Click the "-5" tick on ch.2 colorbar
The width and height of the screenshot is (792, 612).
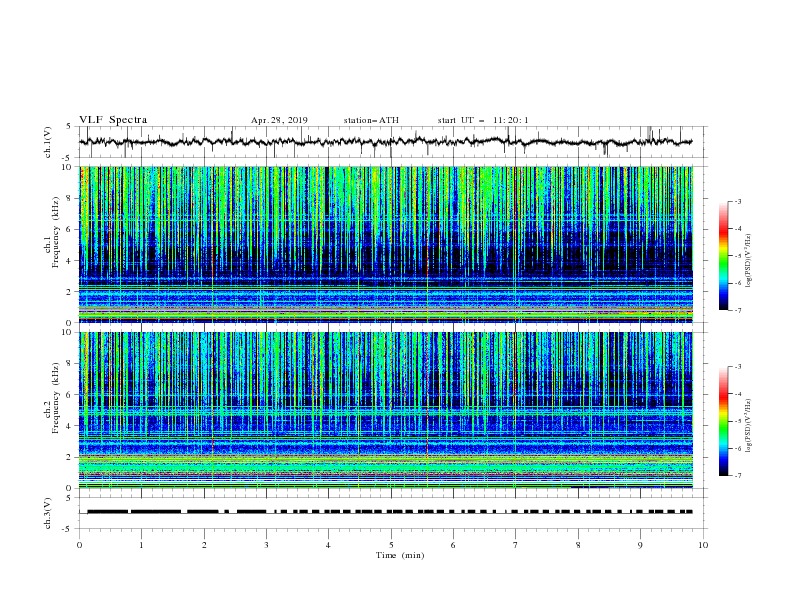coord(737,421)
